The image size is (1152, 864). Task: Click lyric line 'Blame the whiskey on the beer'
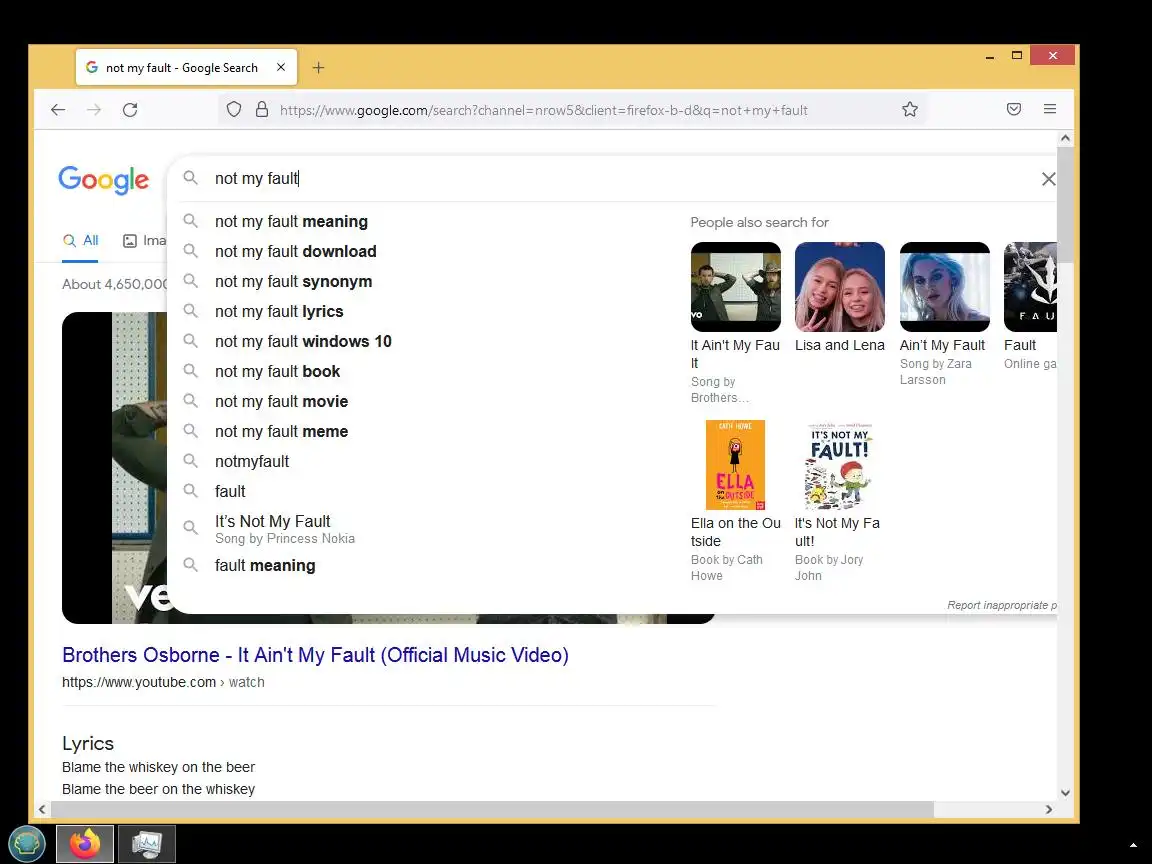[x=158, y=767]
